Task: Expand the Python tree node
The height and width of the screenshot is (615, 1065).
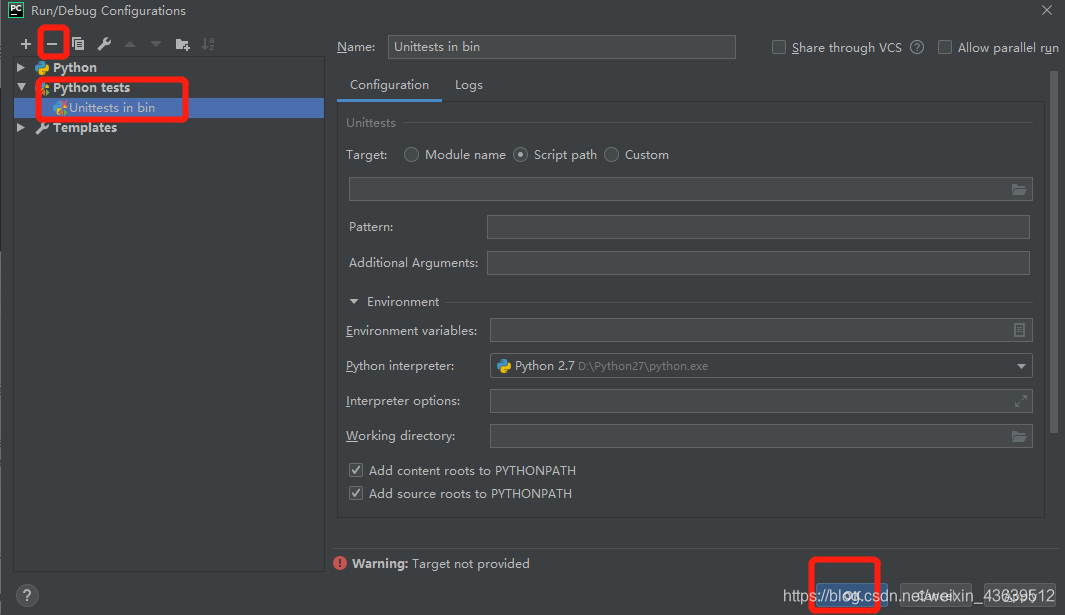Action: (21, 67)
